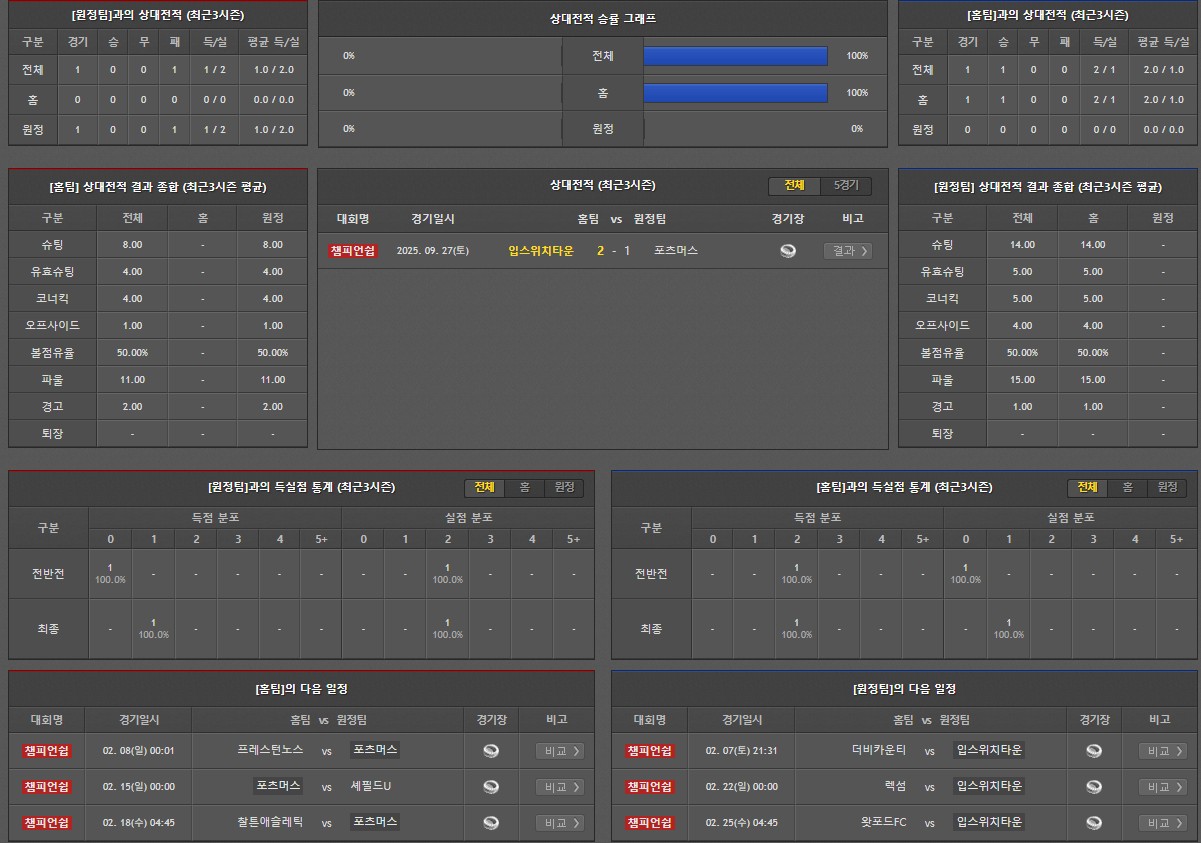Click stadium icon for 더비카운티 vs 입스위치타운

point(1093,751)
